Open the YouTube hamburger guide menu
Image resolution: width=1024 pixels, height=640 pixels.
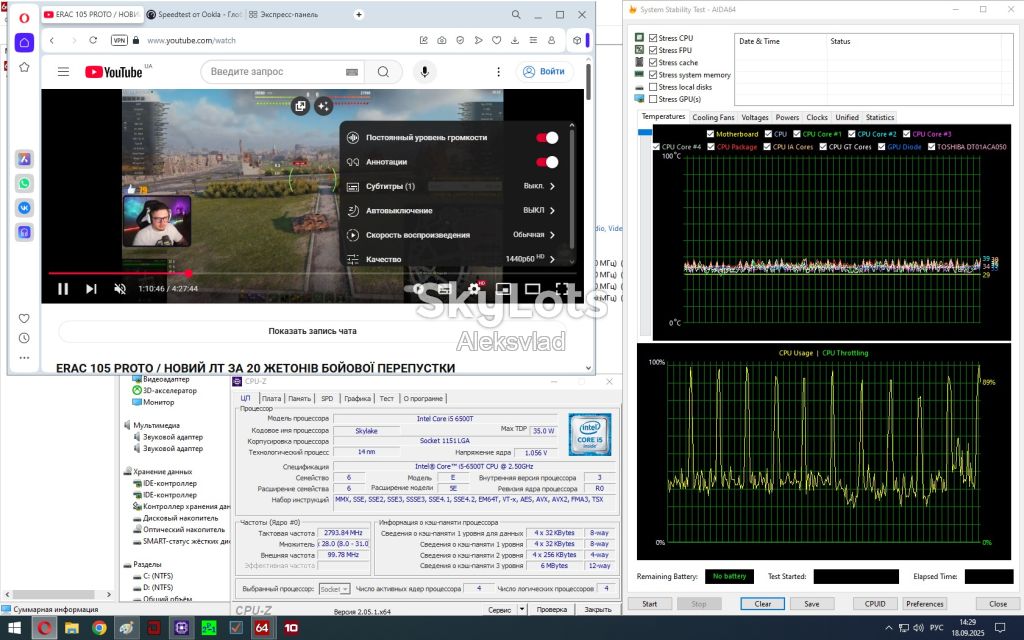pos(63,72)
